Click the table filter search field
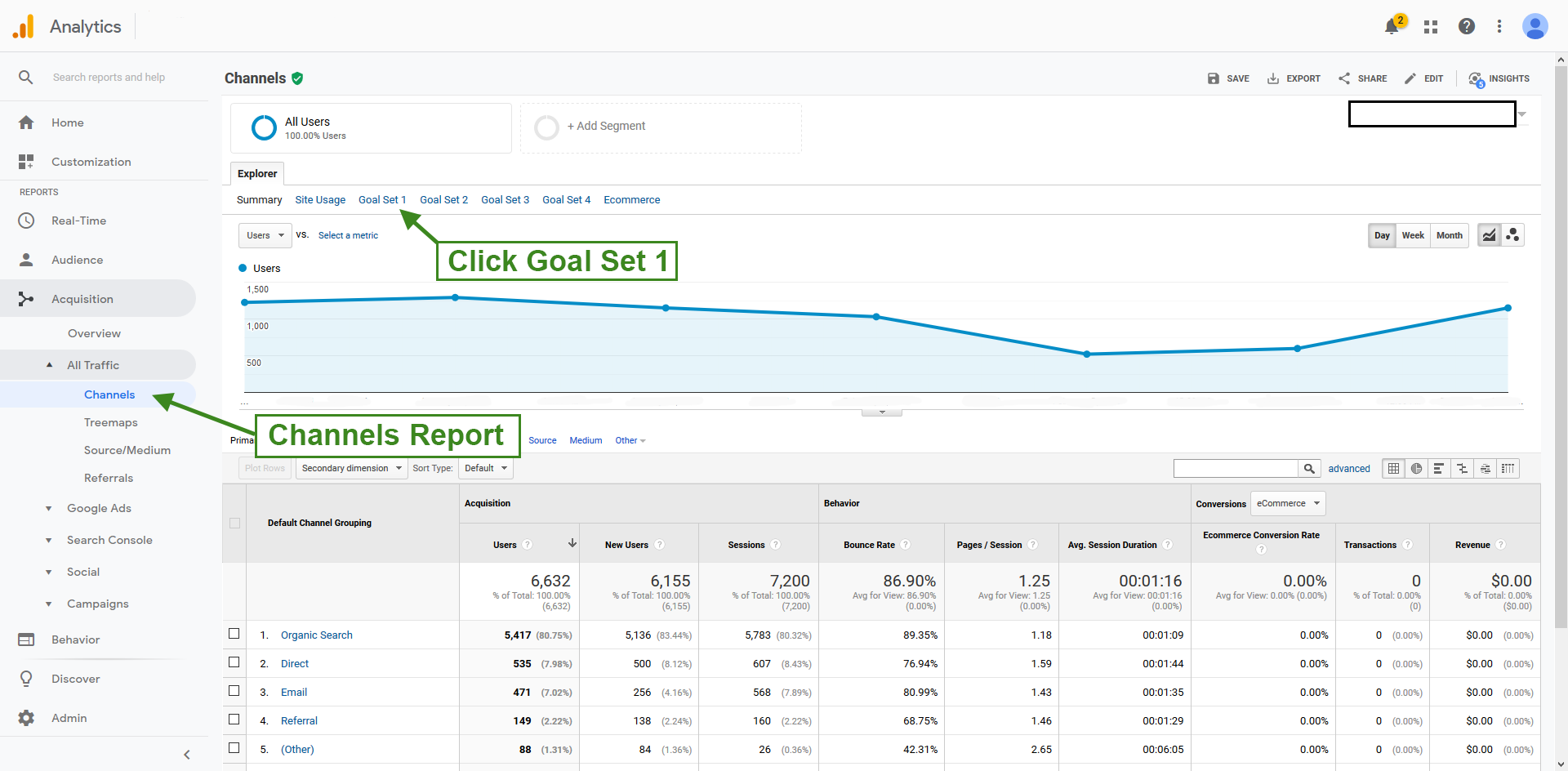The width and height of the screenshot is (1568, 771). (x=1235, y=469)
